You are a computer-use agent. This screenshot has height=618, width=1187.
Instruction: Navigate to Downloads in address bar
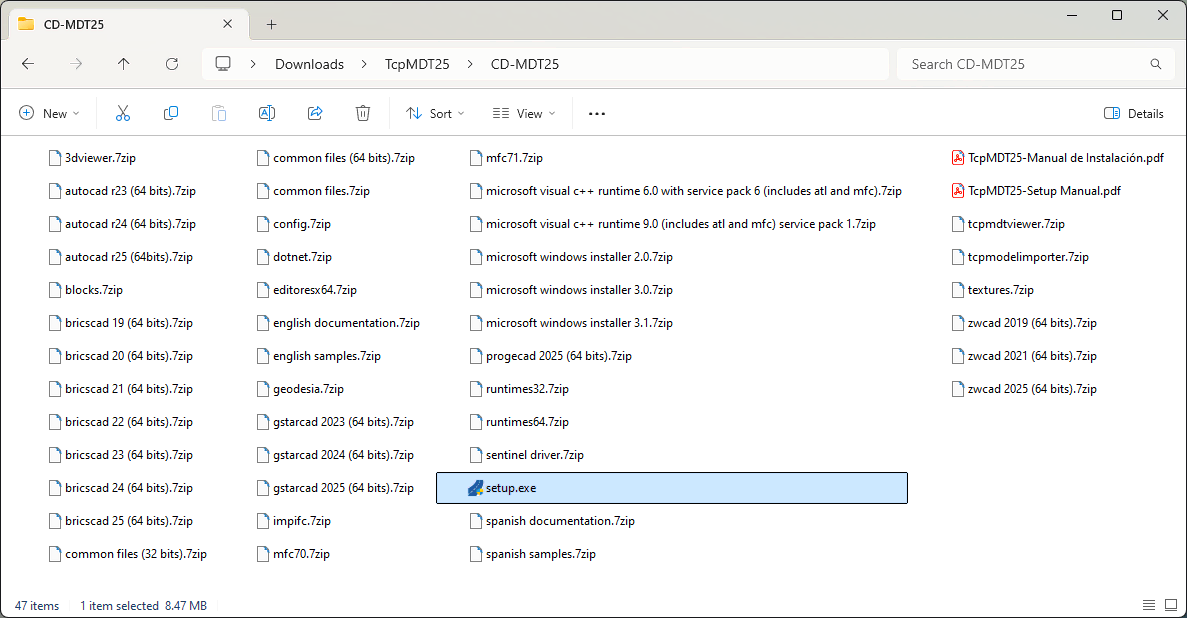pos(309,64)
